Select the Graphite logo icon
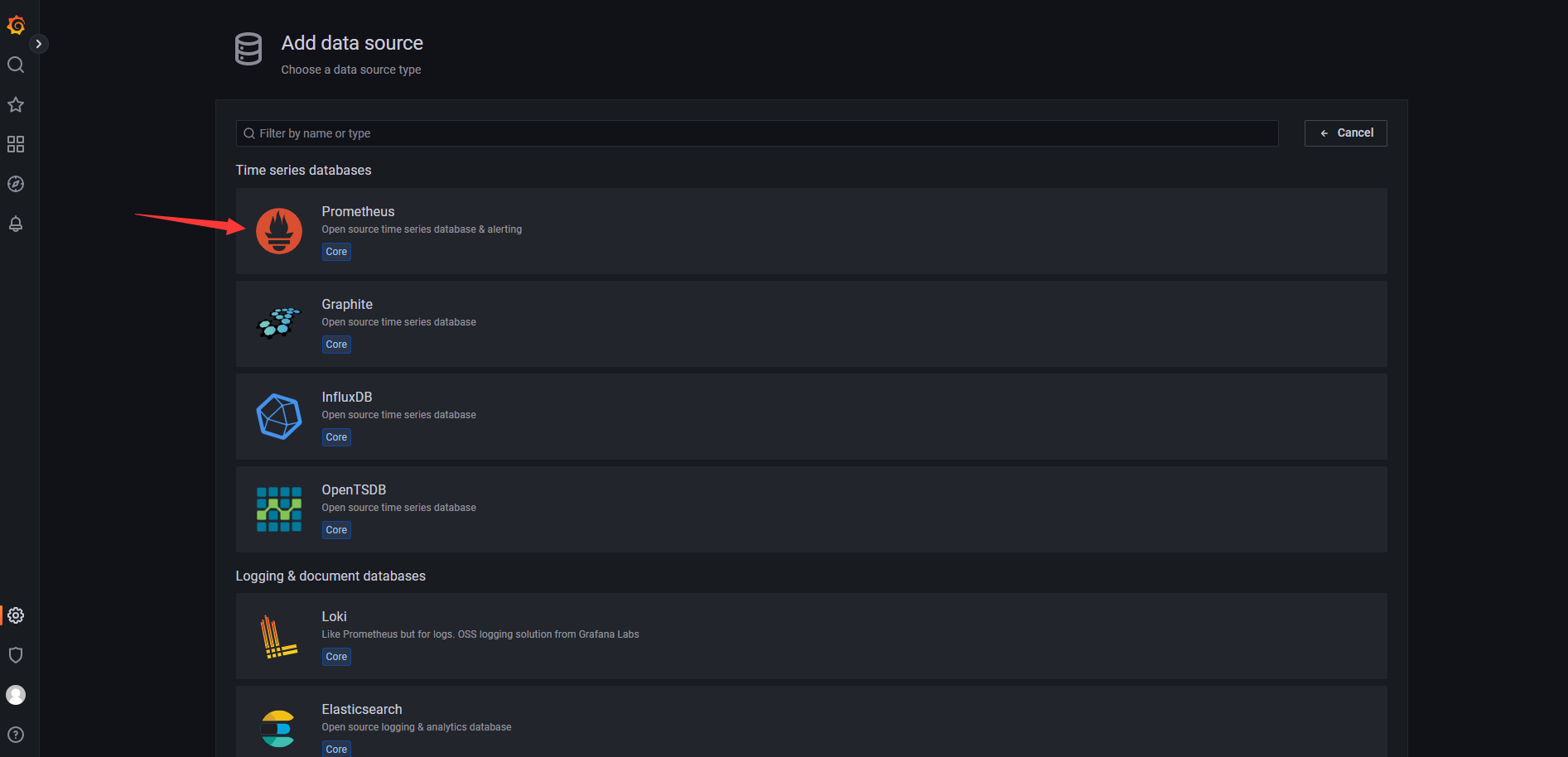This screenshot has width=1568, height=757. (279, 324)
